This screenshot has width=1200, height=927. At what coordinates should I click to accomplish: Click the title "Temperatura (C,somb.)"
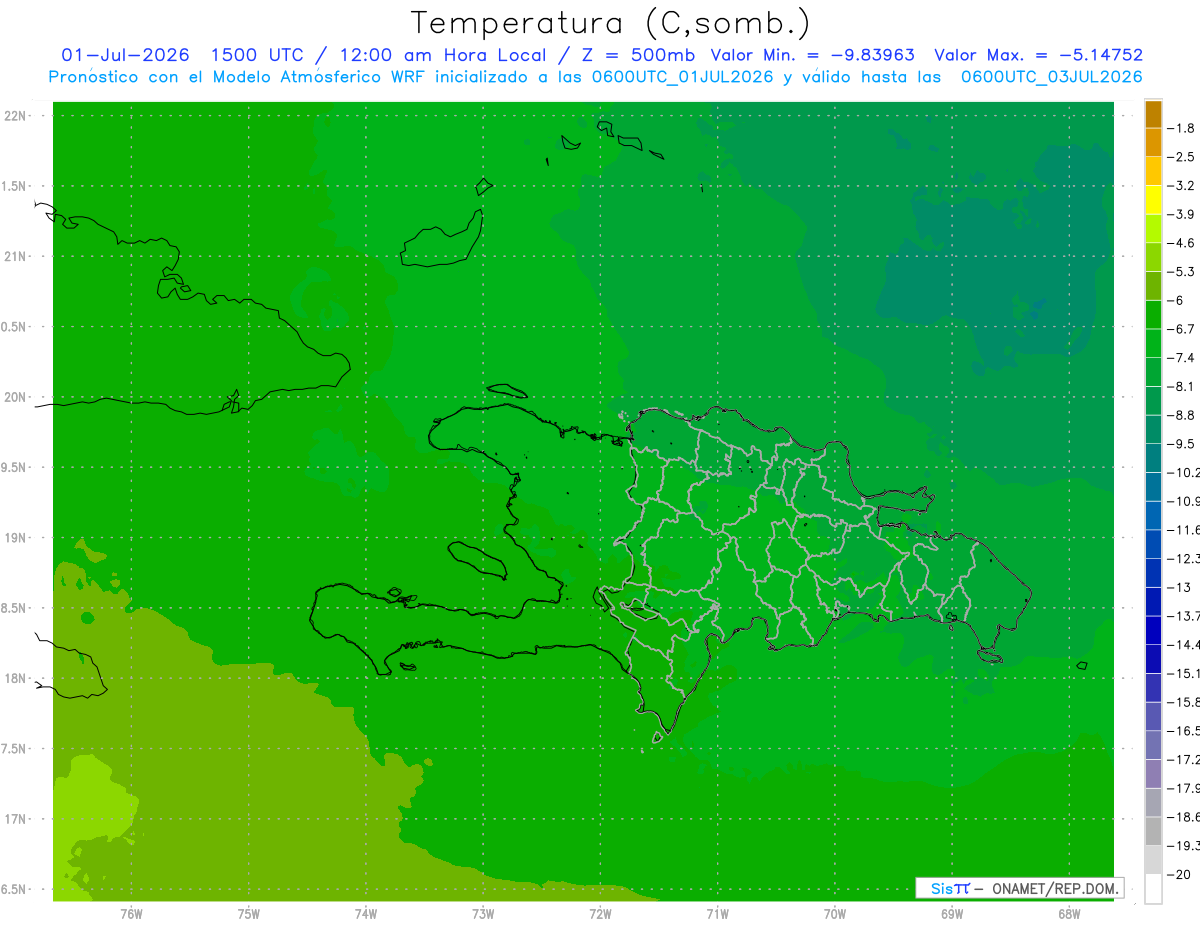tap(610, 24)
